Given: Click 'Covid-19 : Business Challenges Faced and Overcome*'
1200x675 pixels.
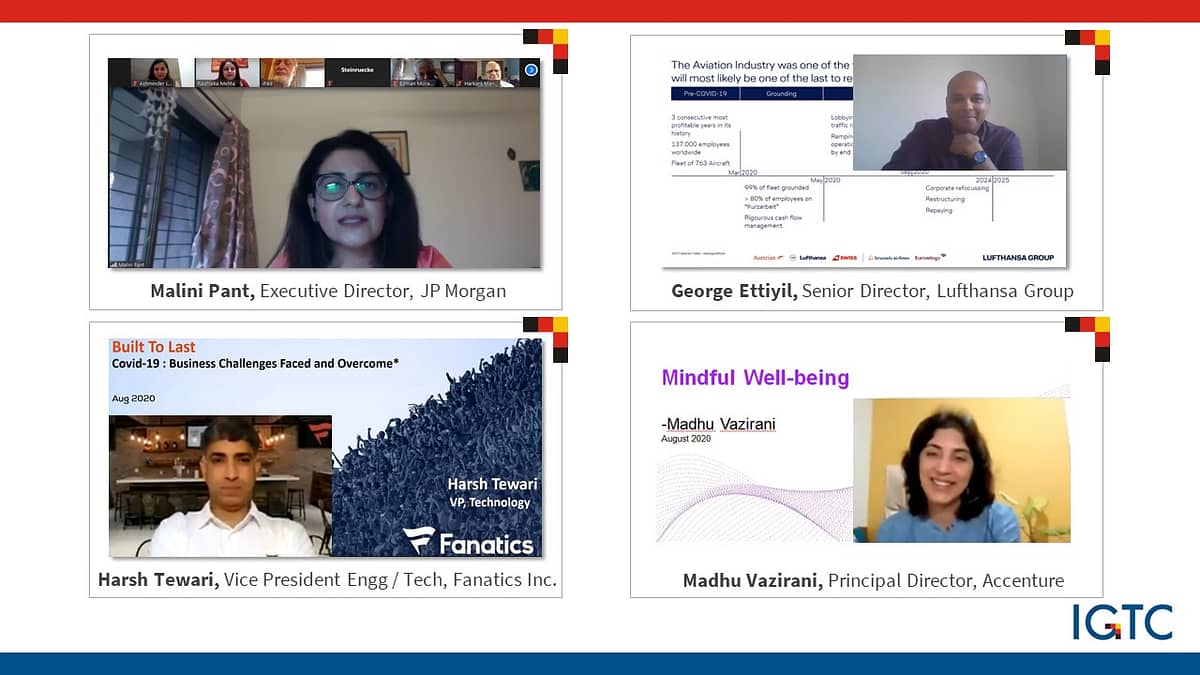Looking at the screenshot, I should [x=255, y=364].
